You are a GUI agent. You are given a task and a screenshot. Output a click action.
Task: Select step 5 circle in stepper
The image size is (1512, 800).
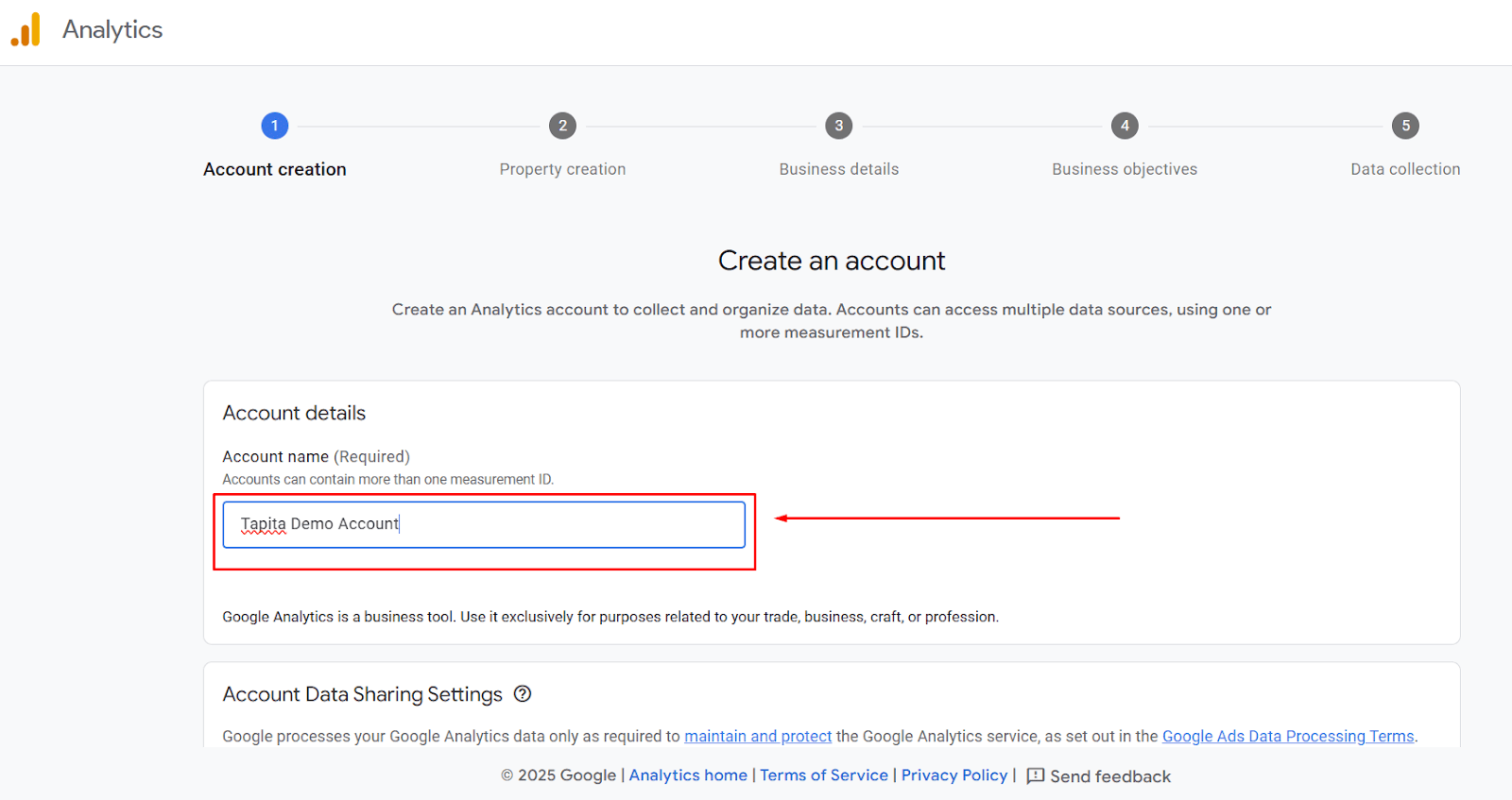click(1405, 126)
